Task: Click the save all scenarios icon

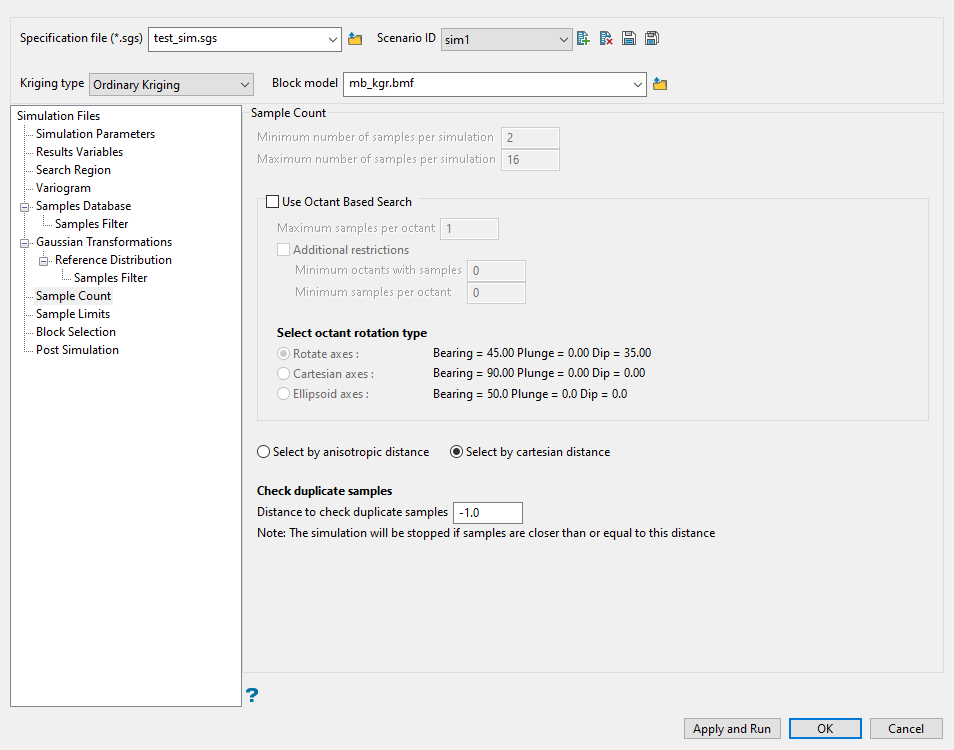Action: (652, 39)
